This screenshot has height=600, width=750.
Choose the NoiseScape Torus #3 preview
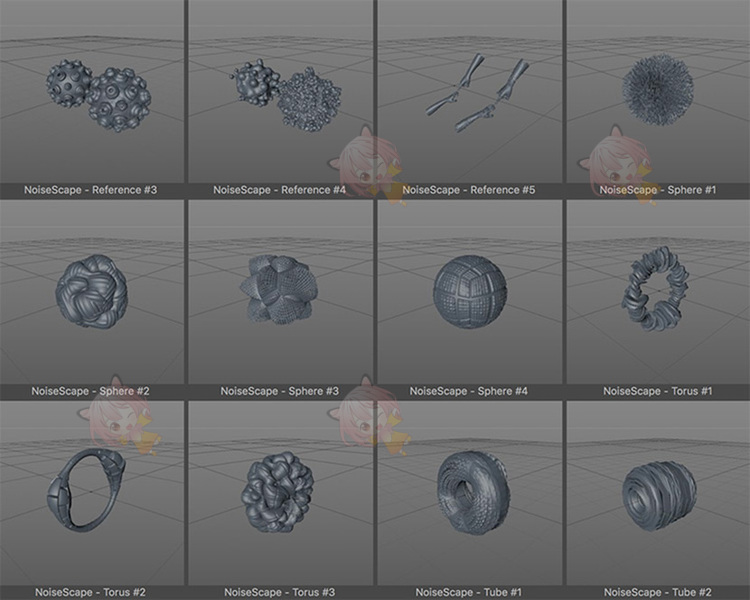tap(280, 493)
